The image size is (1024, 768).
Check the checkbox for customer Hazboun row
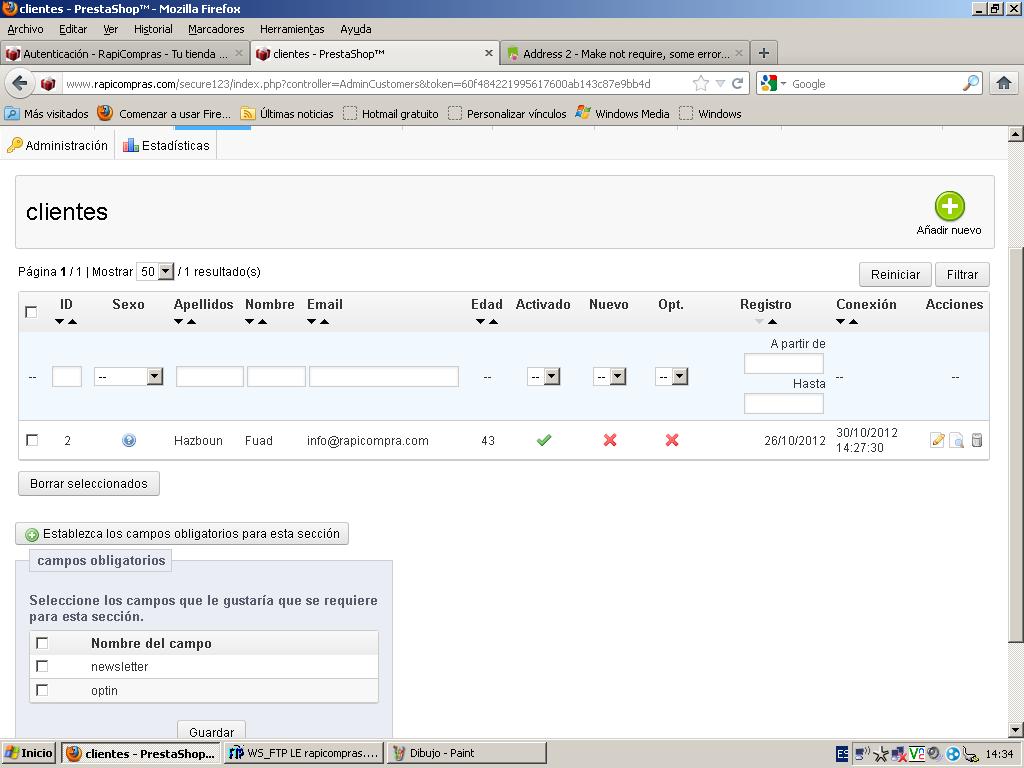pos(31,440)
